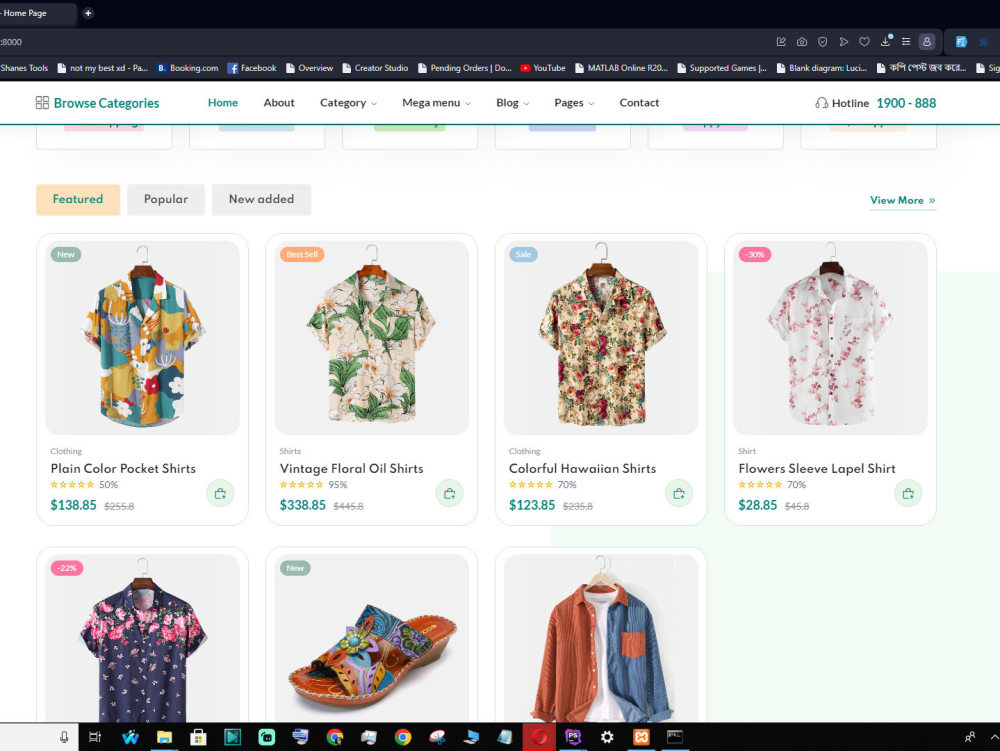
Task: Click the Hotline headset icon
Action: [821, 103]
